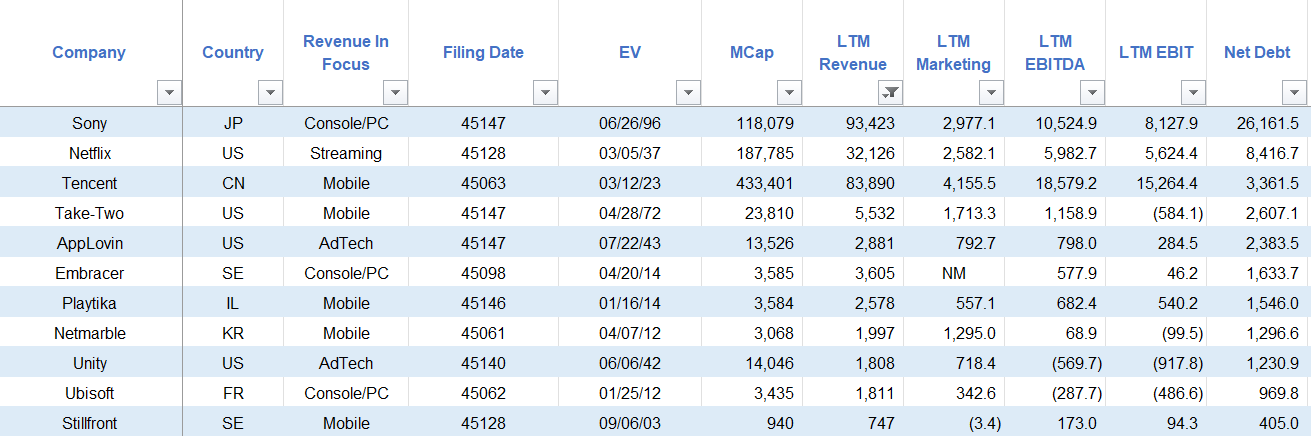Select Playtika's country cell IL
1311x436 pixels.
[233, 303]
